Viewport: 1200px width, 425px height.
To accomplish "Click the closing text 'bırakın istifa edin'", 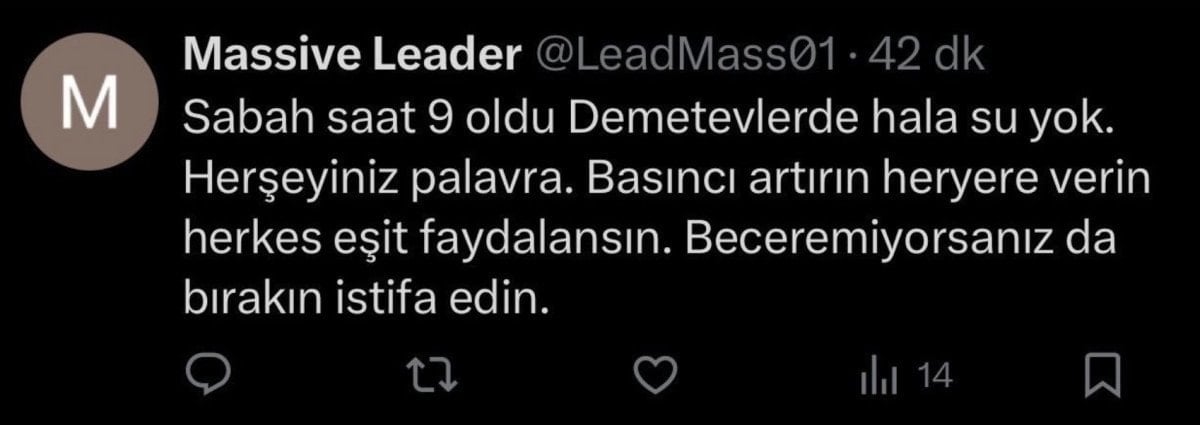I will 367,299.
